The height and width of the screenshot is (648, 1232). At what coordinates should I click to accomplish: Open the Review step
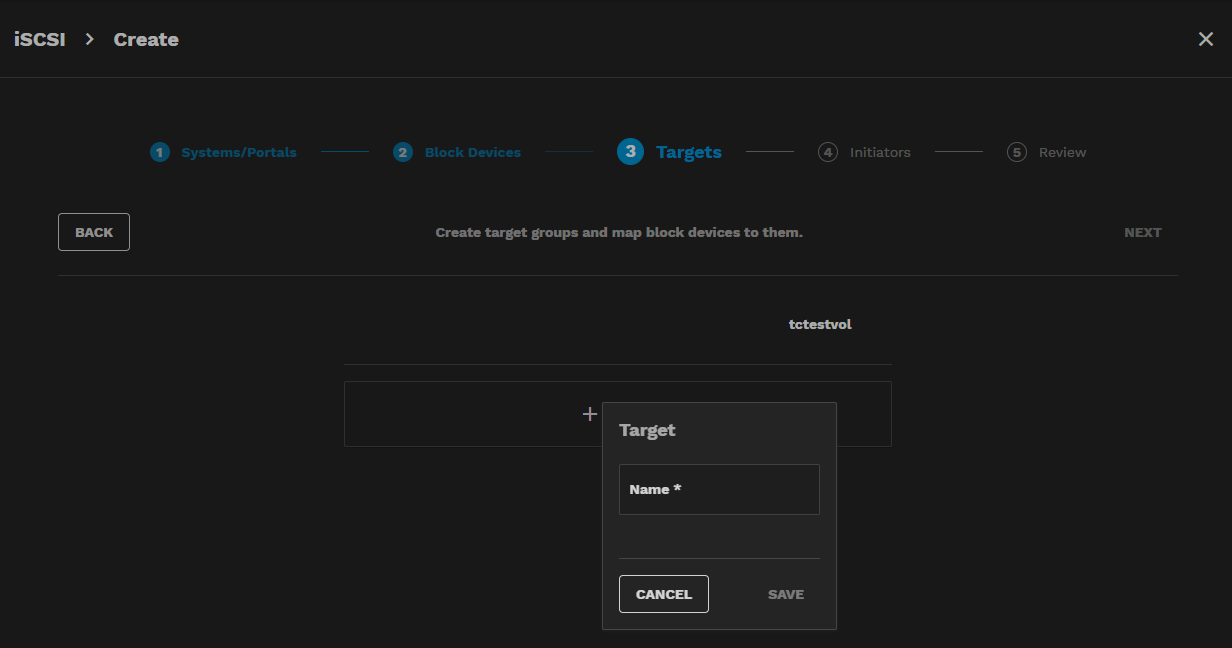tap(1062, 153)
